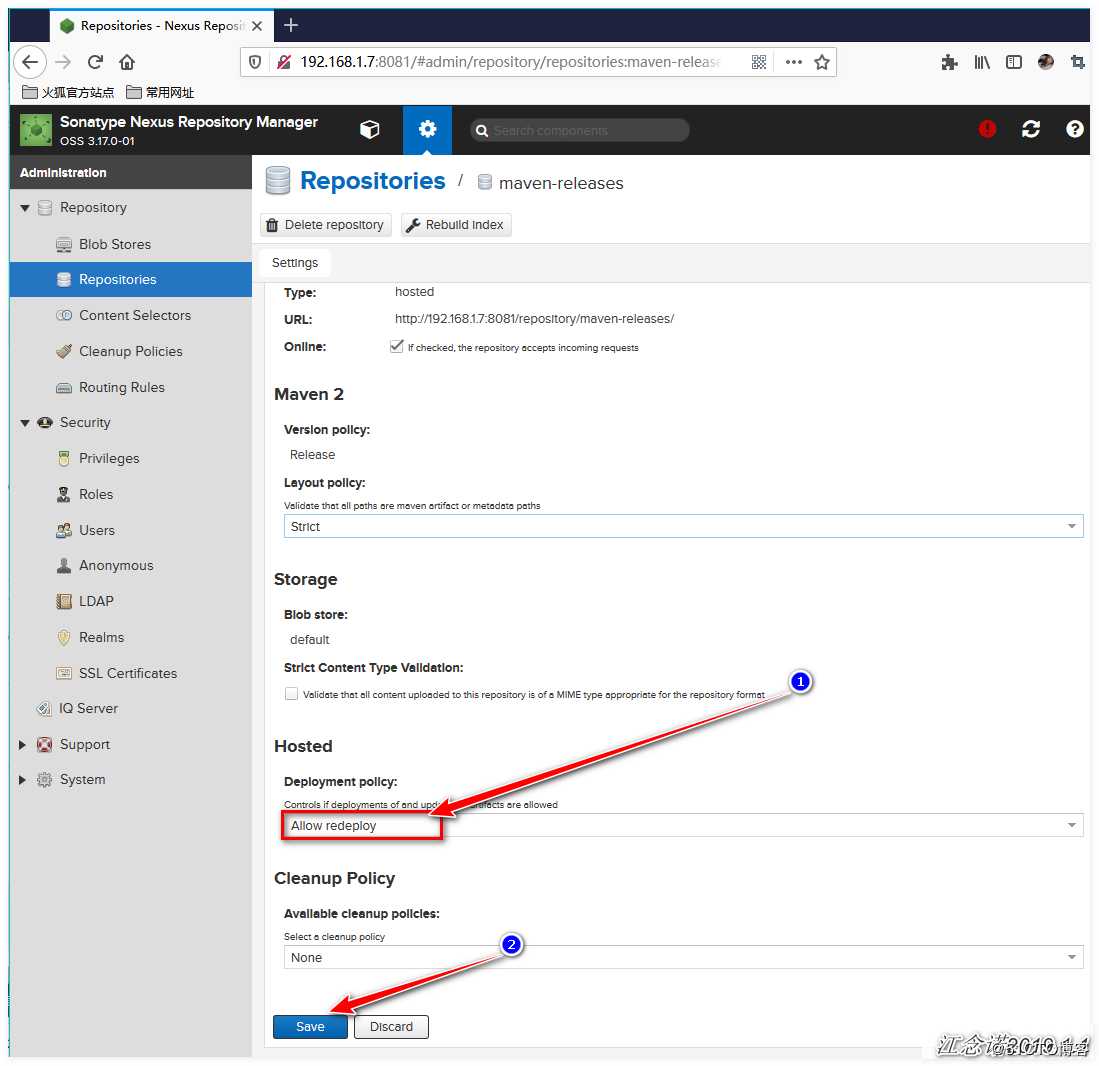Open the 火狐官方站点 bookmark folder

click(68, 93)
